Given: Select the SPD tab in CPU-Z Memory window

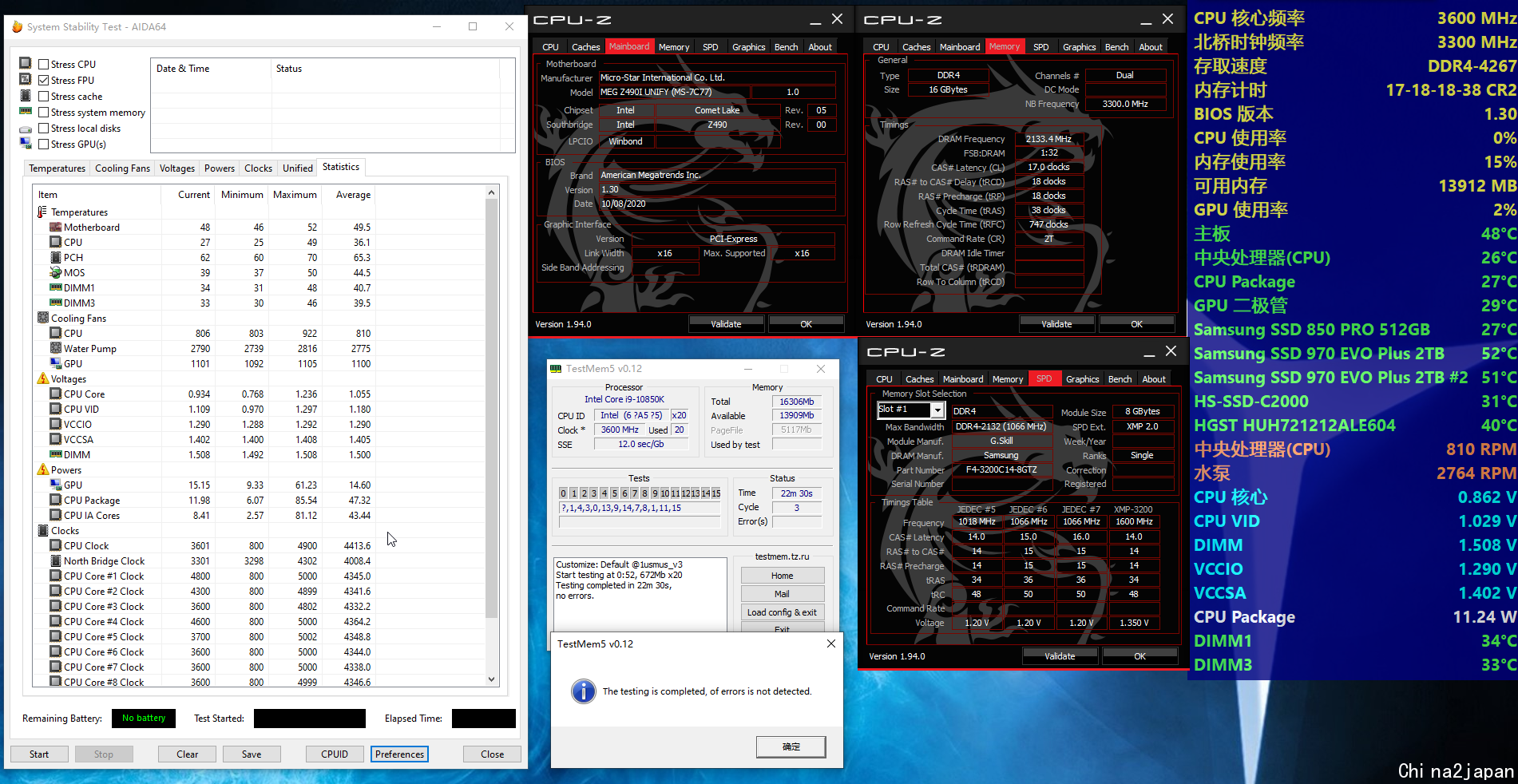Looking at the screenshot, I should click(1040, 47).
